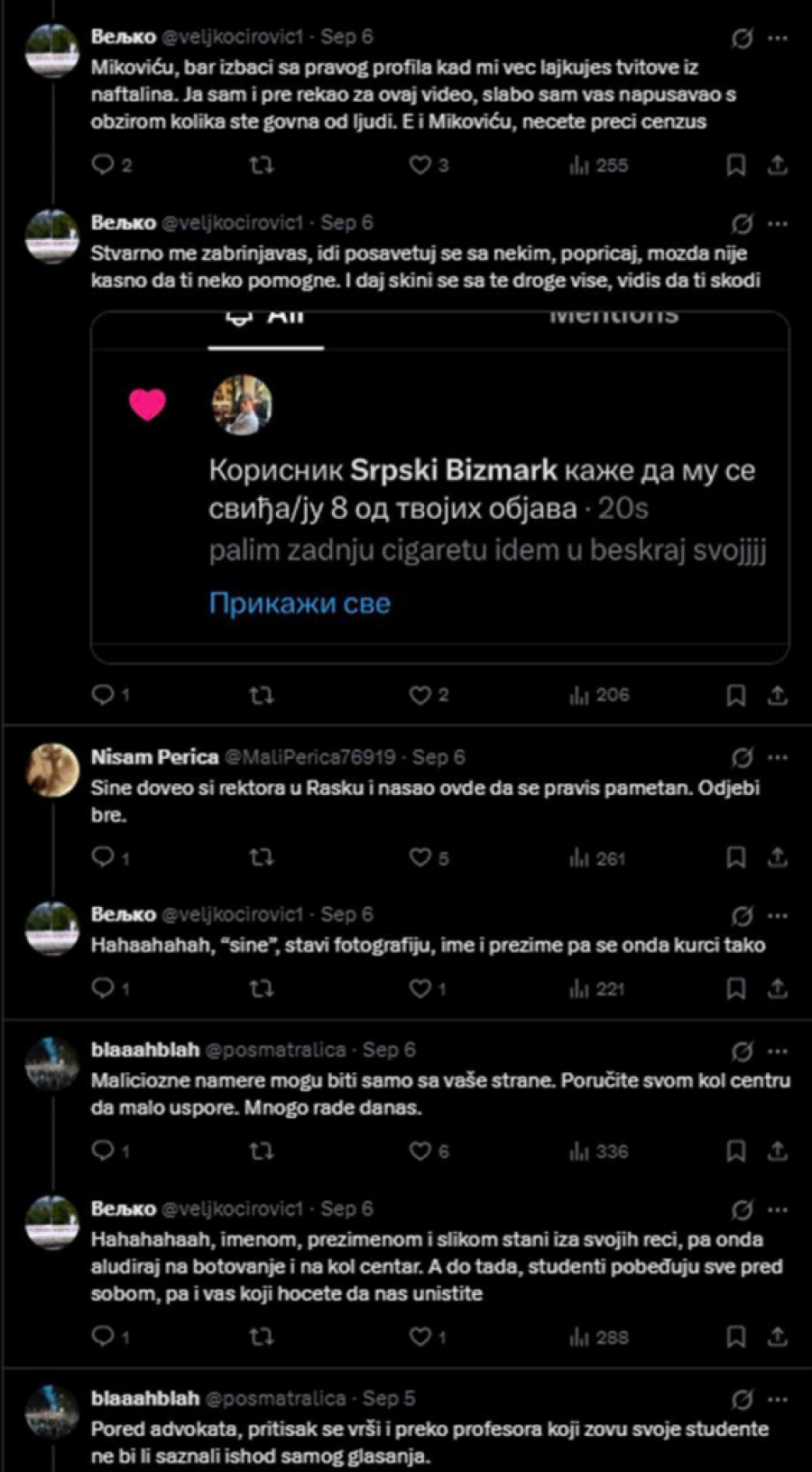Retweet Nisam Perica's tweet about rektora
Screen dimensions: 812x1472
point(261,857)
